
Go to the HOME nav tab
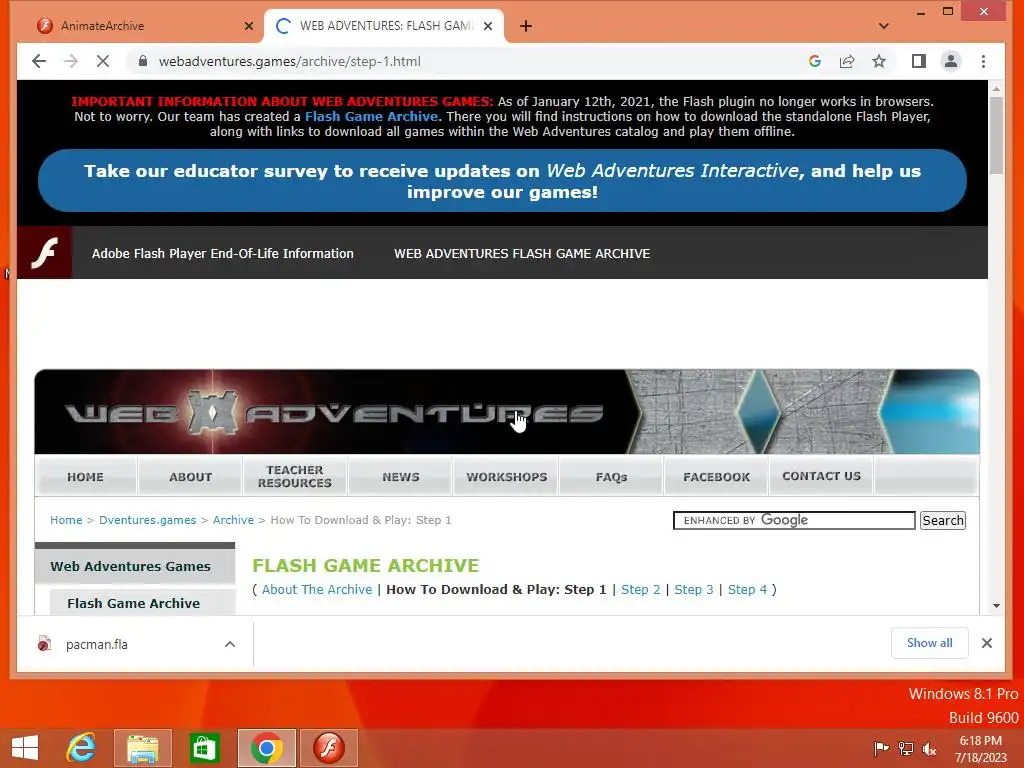tap(86, 477)
